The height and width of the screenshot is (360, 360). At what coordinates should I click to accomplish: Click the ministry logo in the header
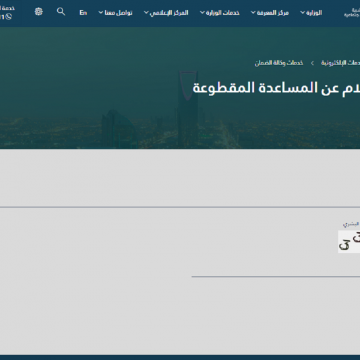[x=352, y=13]
